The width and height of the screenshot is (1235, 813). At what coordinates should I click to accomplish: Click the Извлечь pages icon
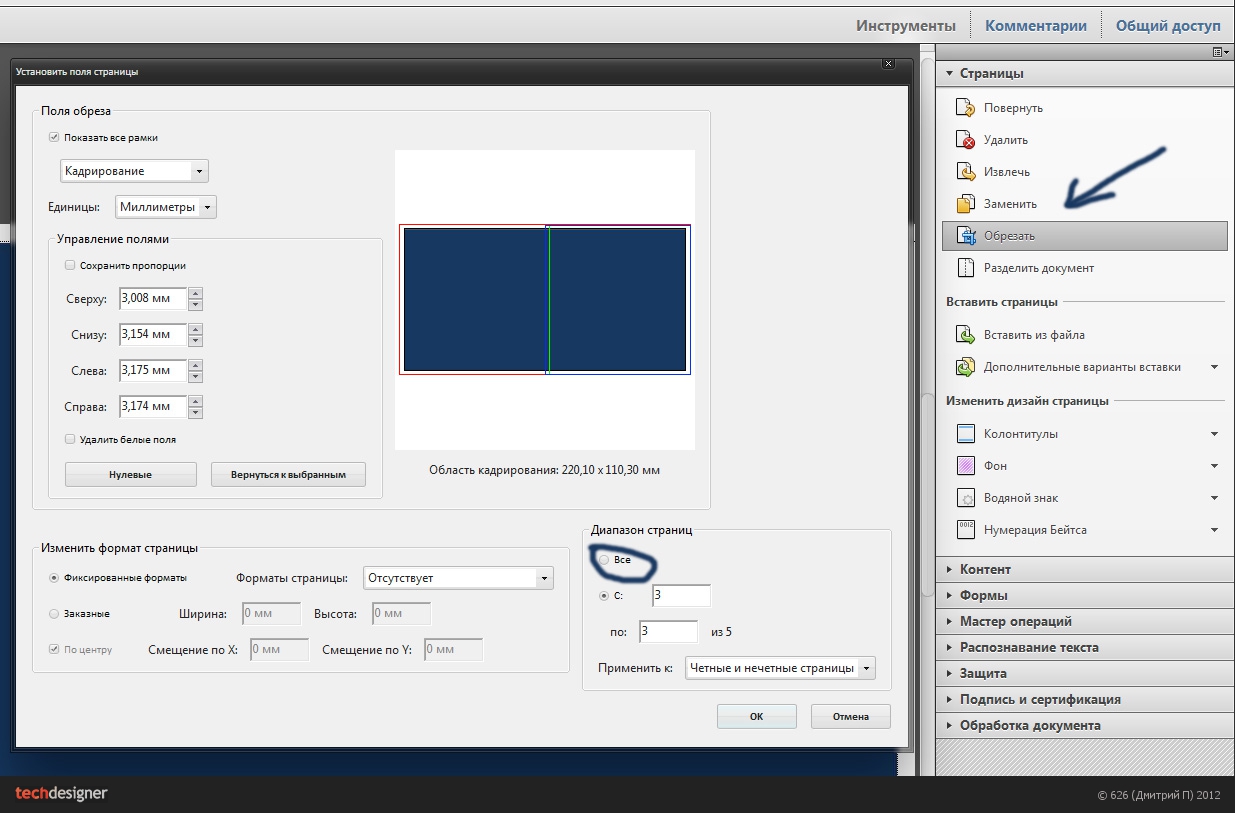tap(965, 172)
